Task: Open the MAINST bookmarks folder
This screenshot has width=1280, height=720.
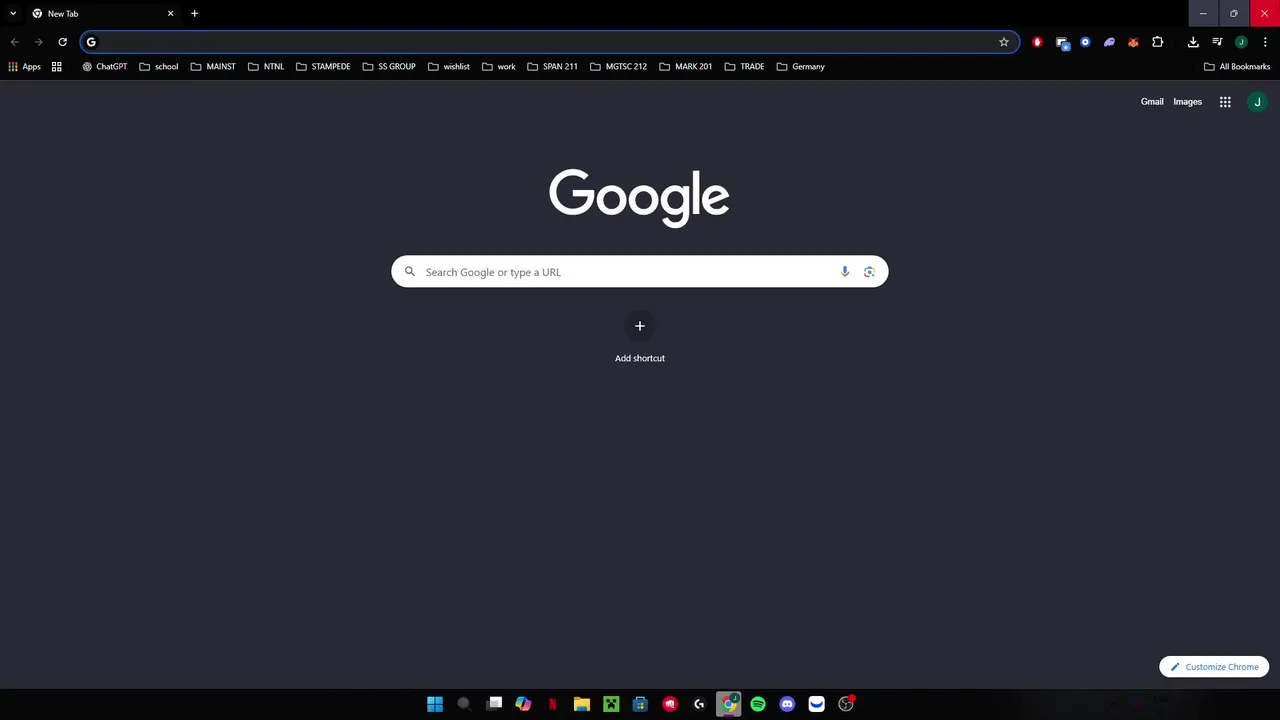Action: click(x=213, y=67)
